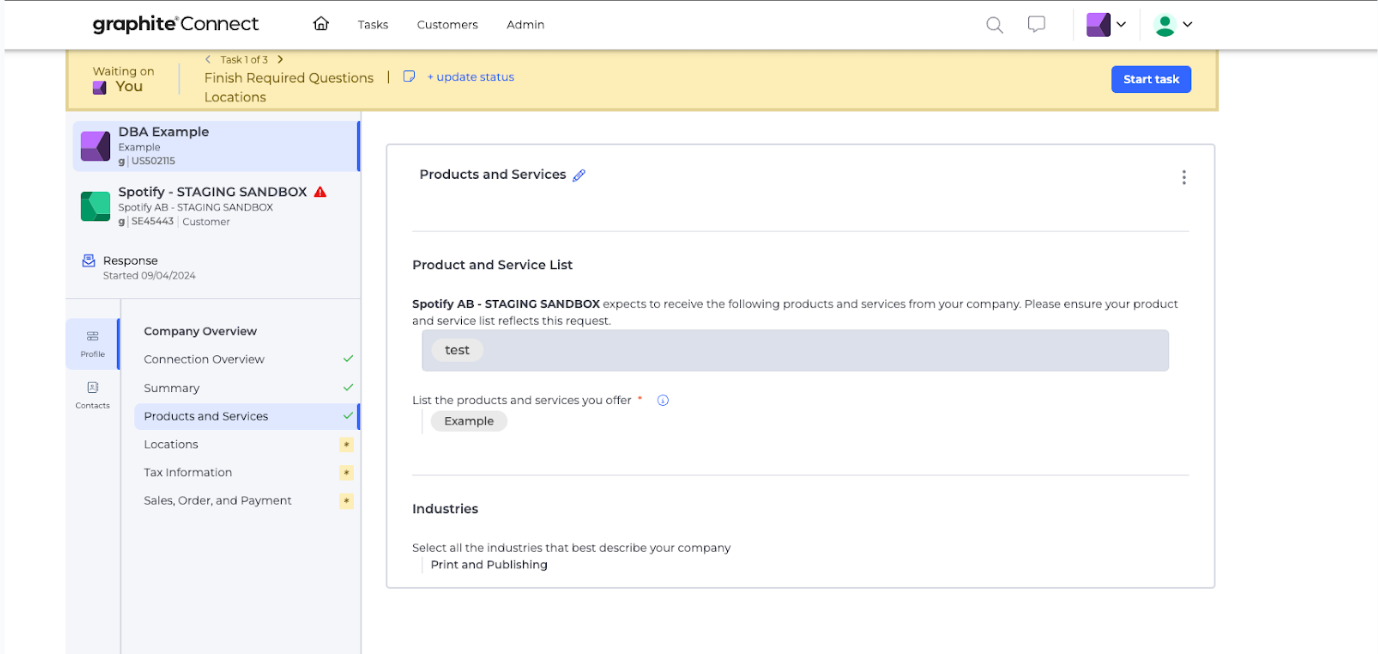This screenshot has height=654, width=1378.
Task: Edit Products and Services using the pencil icon
Action: pos(579,174)
